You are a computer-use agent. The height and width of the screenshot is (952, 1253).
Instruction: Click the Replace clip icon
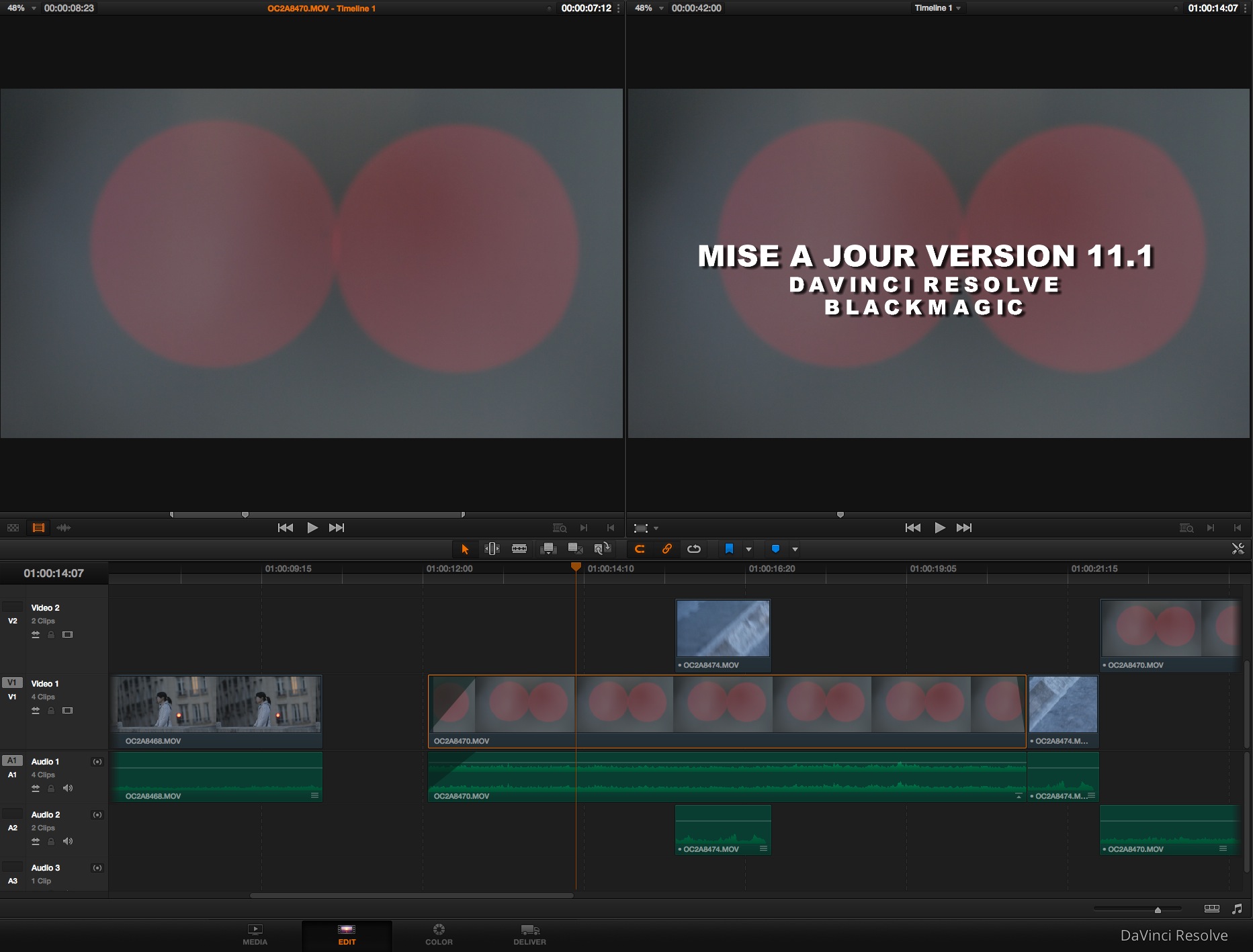(603, 549)
